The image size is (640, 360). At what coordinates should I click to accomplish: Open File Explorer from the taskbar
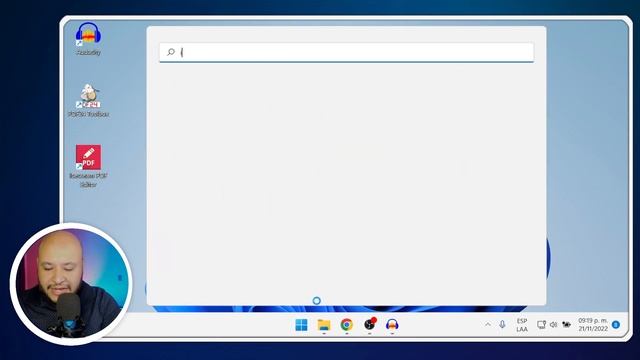(324, 325)
